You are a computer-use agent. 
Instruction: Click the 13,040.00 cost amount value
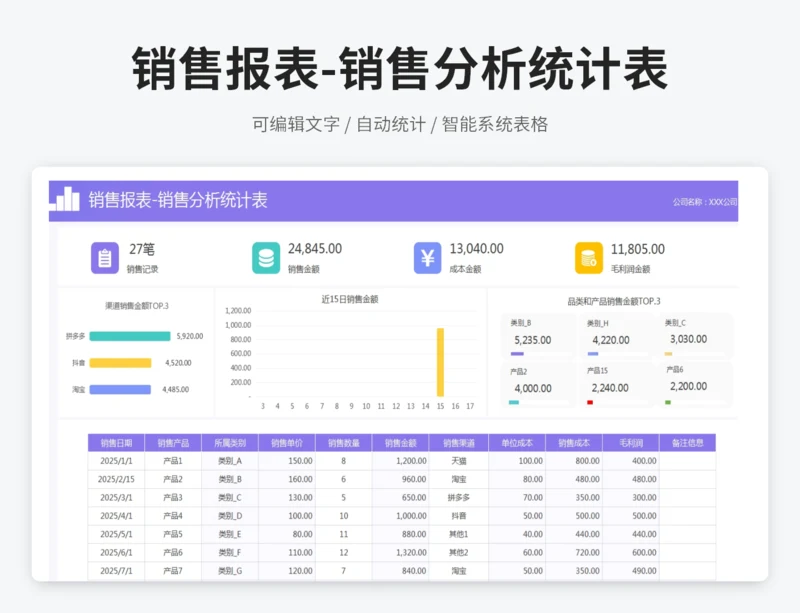477,249
